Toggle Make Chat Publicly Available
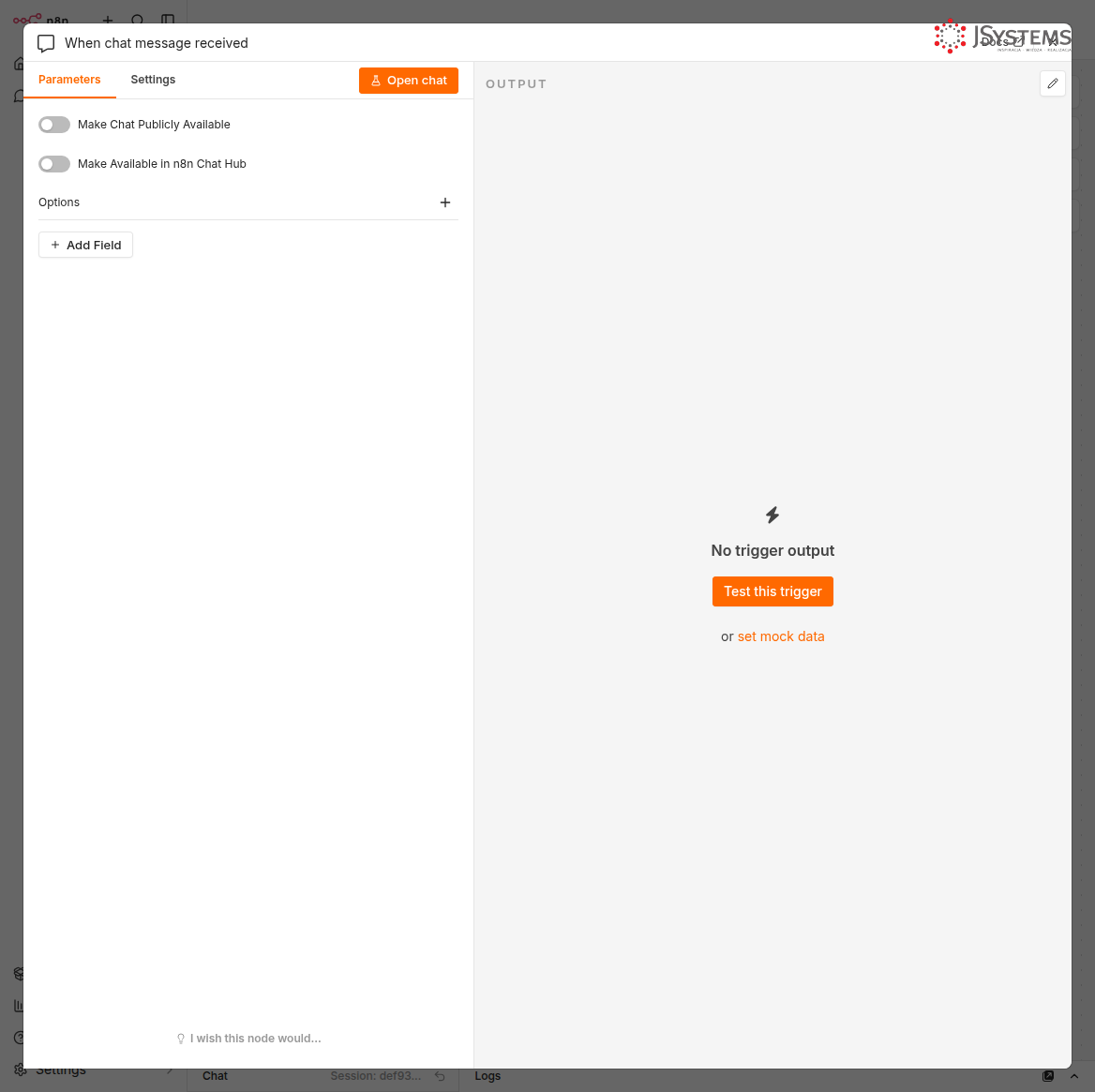 click(53, 125)
